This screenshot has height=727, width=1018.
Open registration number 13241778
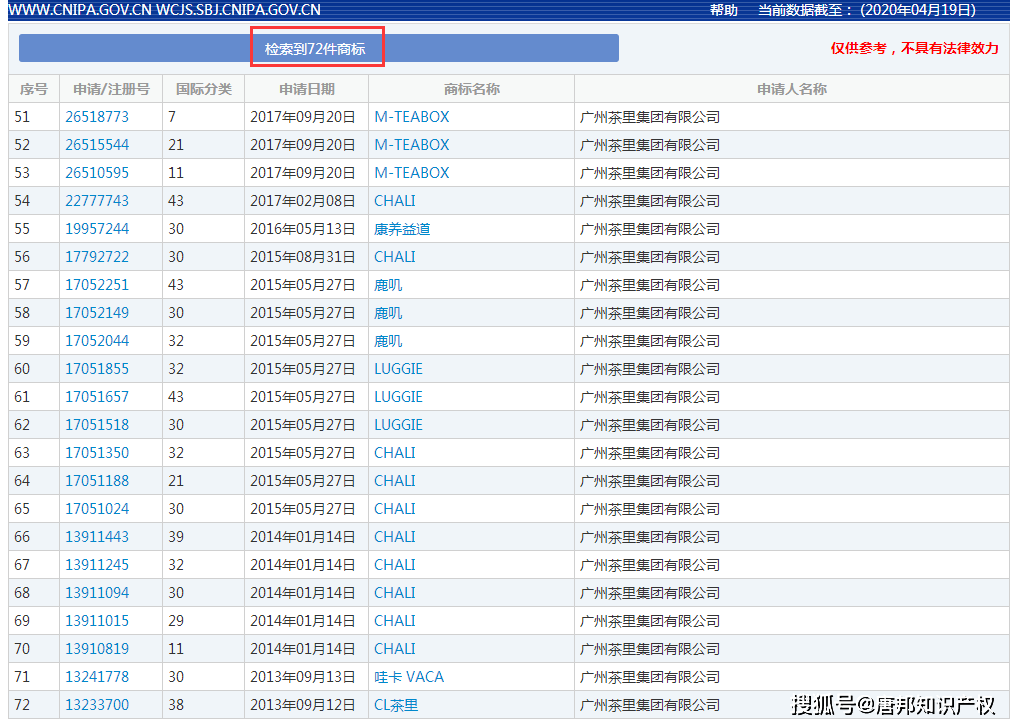point(97,676)
